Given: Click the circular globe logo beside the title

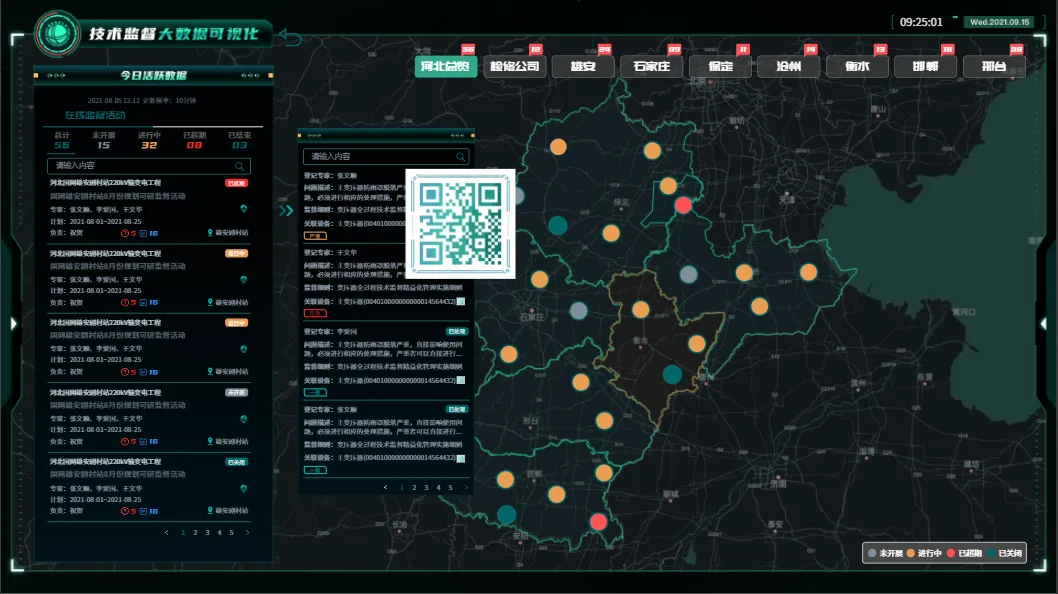Looking at the screenshot, I should coord(57,33).
